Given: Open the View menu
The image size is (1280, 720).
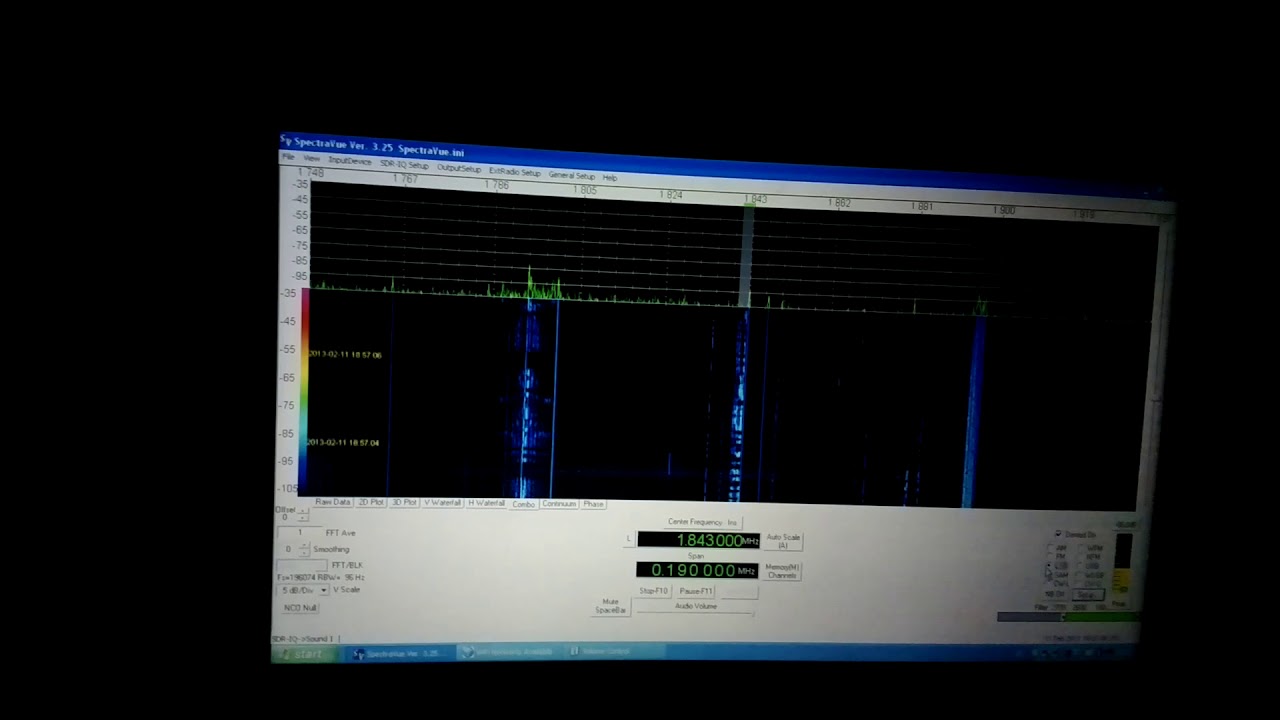Looking at the screenshot, I should 312,159.
